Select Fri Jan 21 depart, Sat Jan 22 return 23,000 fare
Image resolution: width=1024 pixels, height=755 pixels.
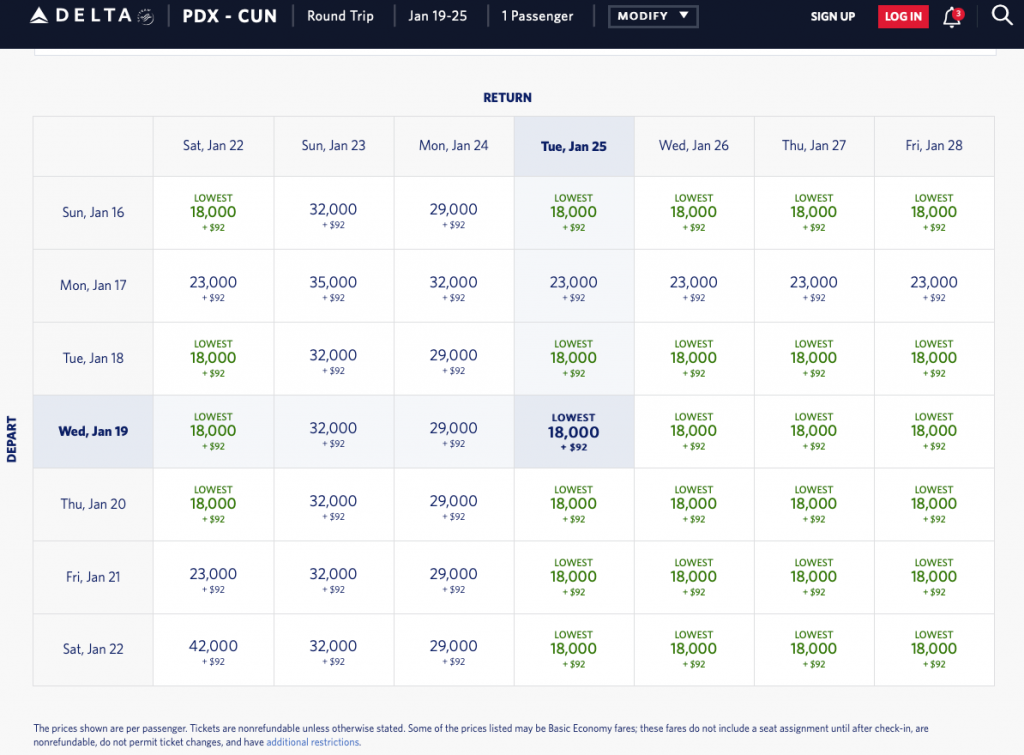[x=213, y=578]
